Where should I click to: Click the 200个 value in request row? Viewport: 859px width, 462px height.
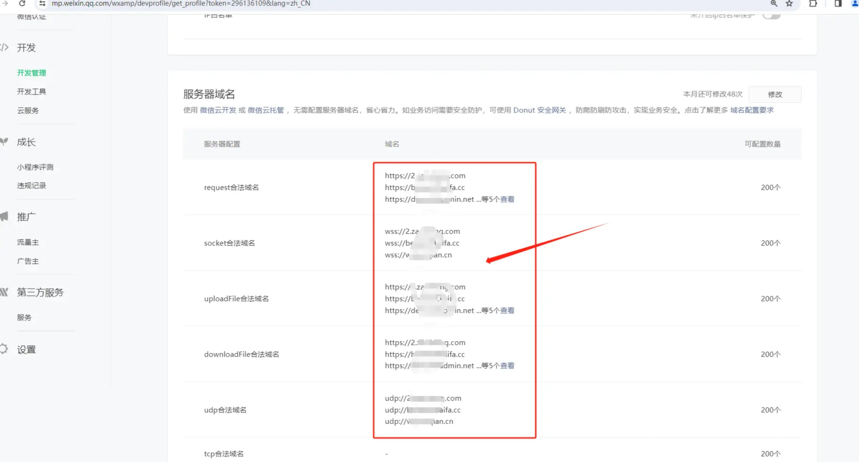click(x=770, y=187)
